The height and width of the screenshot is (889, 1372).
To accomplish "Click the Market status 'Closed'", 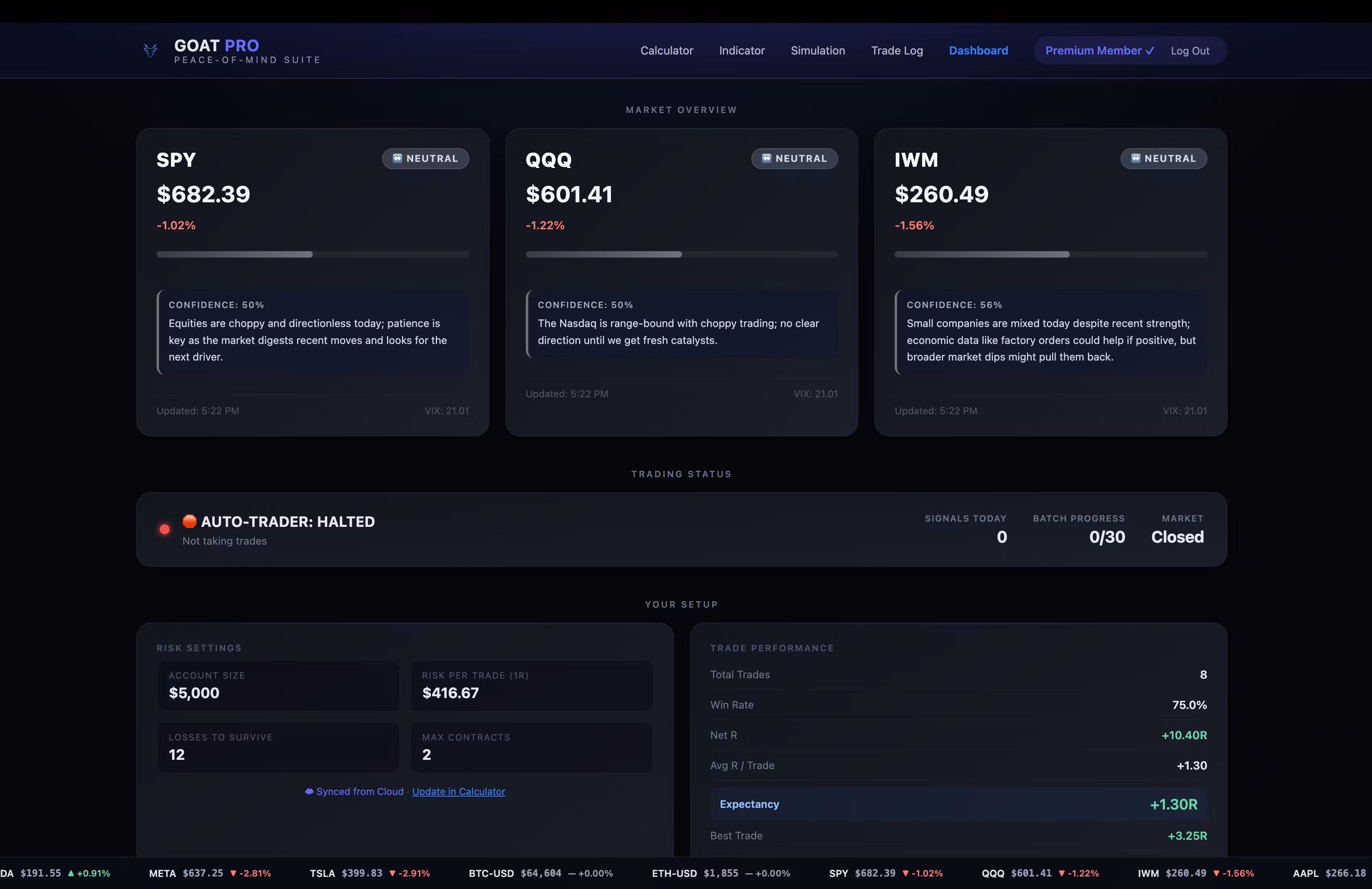I will click(x=1177, y=537).
